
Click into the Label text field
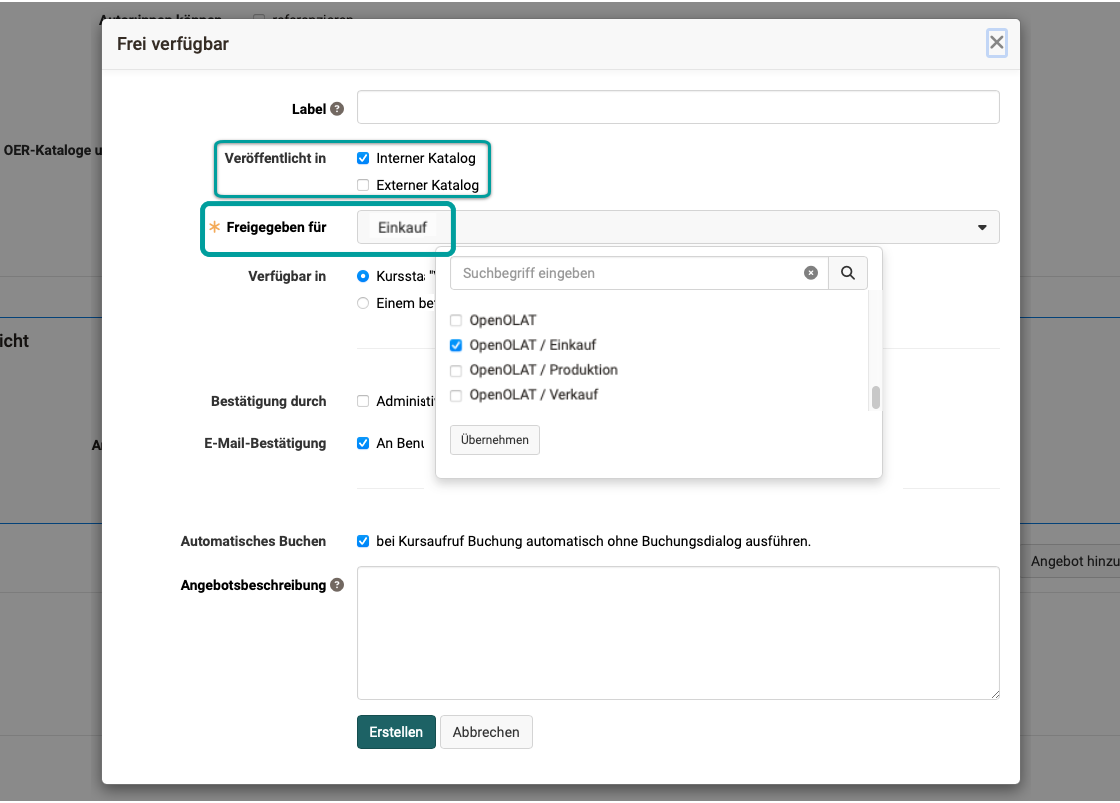678,107
